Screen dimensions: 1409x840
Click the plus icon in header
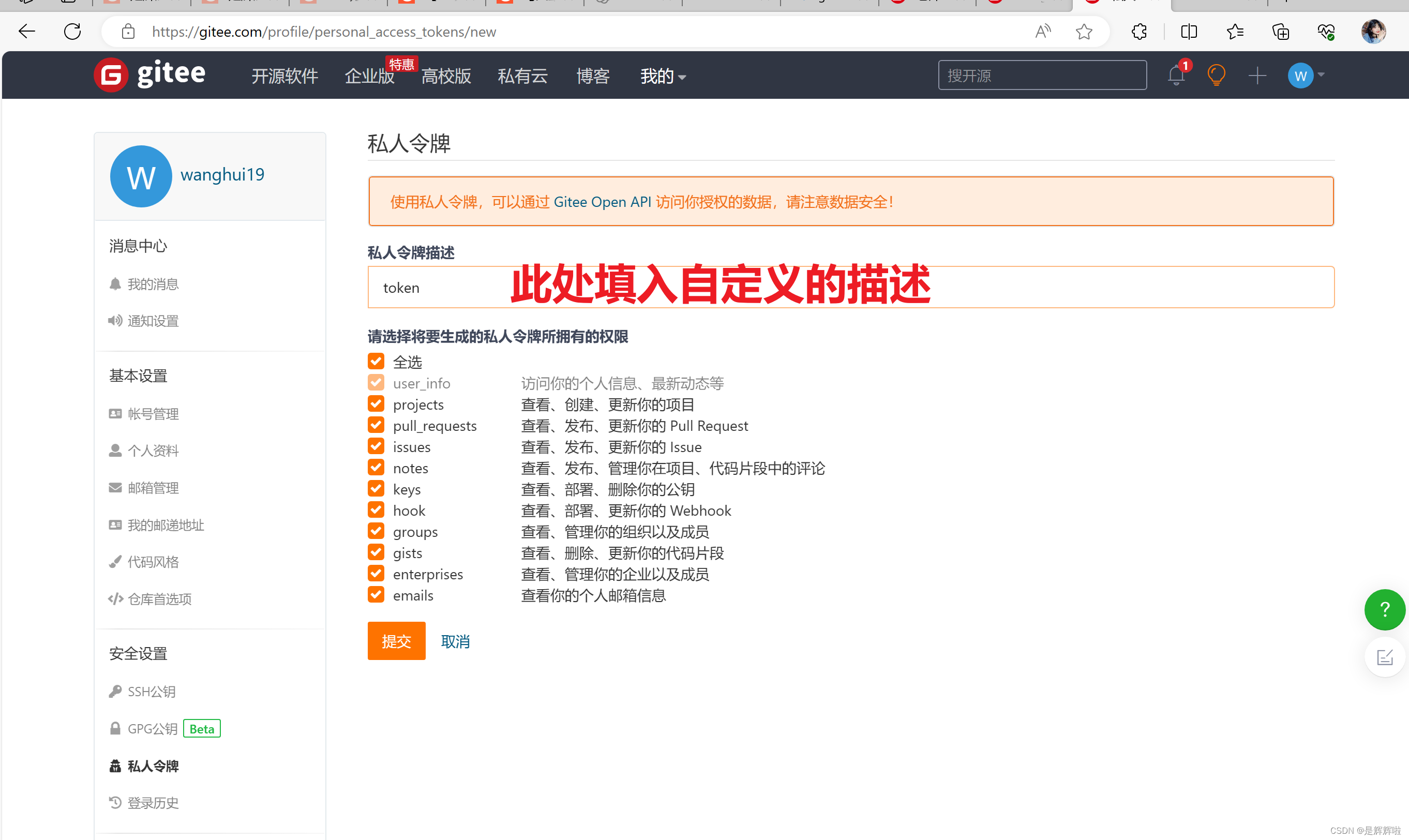[x=1257, y=76]
